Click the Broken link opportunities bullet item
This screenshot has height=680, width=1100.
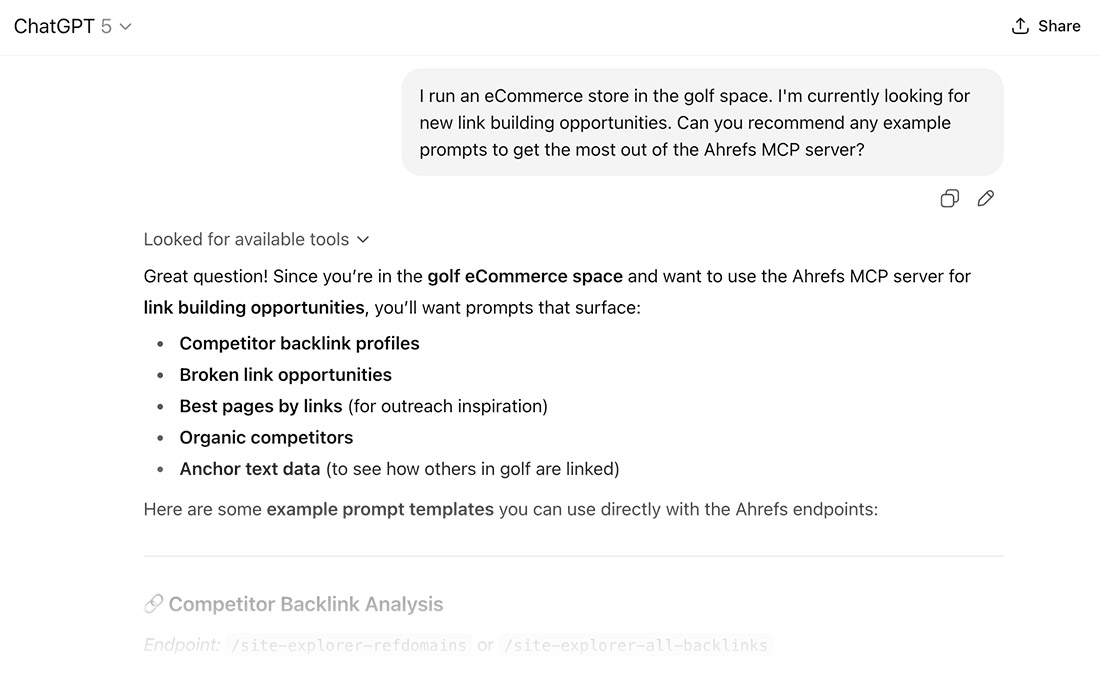285,374
